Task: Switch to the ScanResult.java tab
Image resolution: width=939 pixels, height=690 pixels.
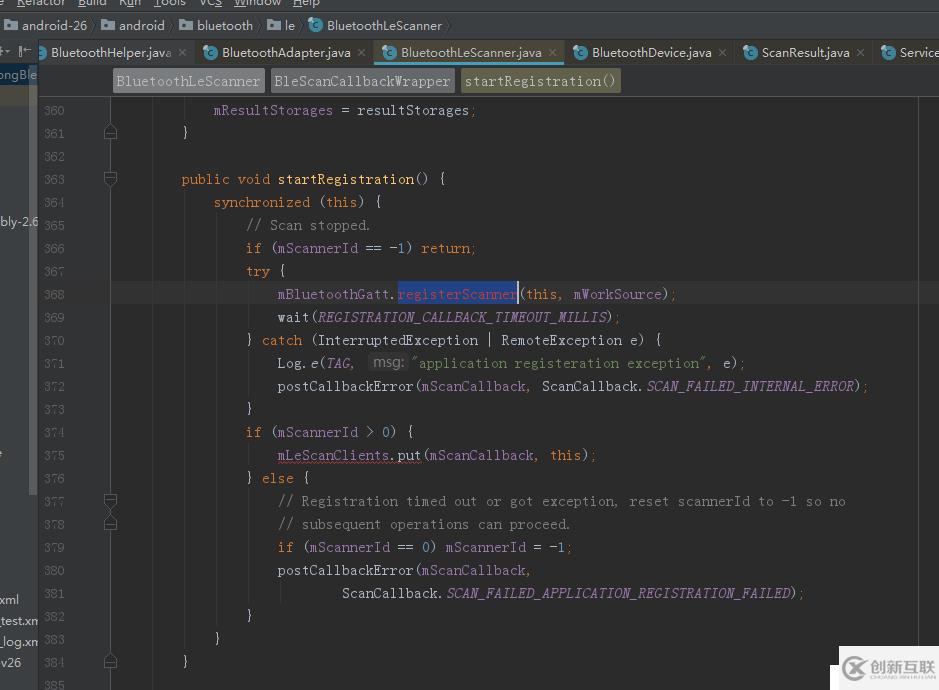Action: [x=805, y=53]
